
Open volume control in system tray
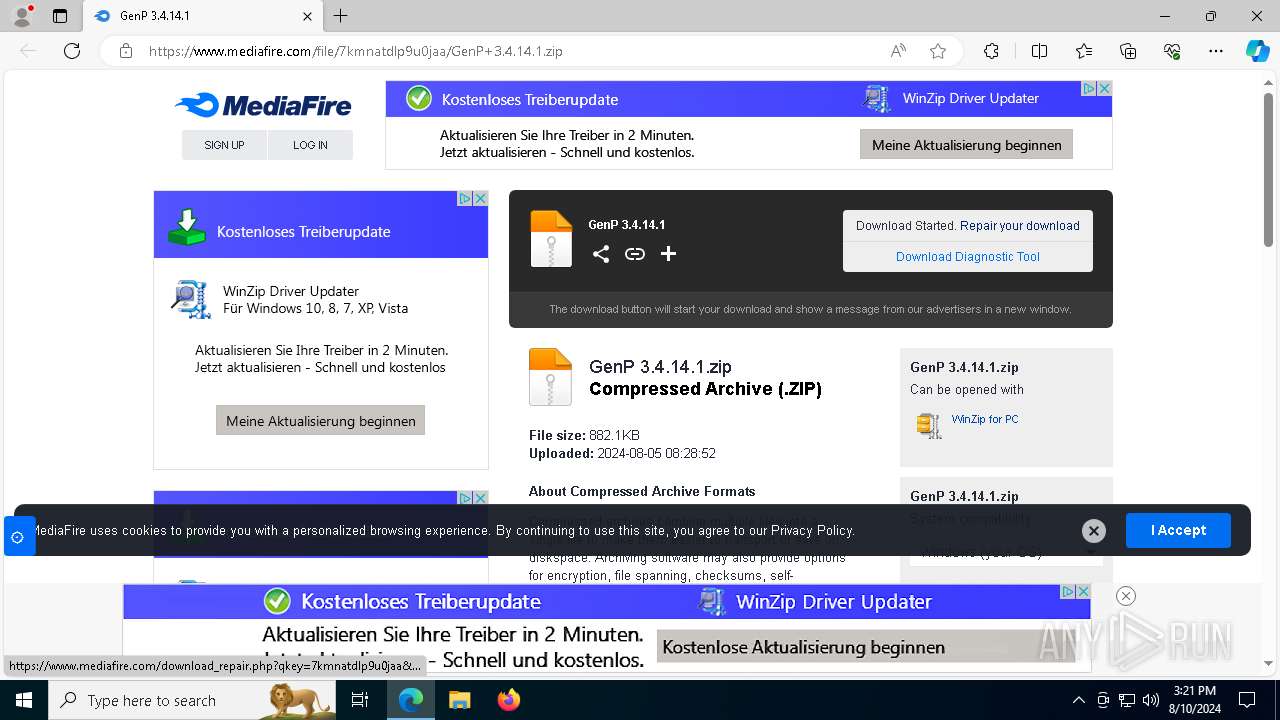point(1150,700)
